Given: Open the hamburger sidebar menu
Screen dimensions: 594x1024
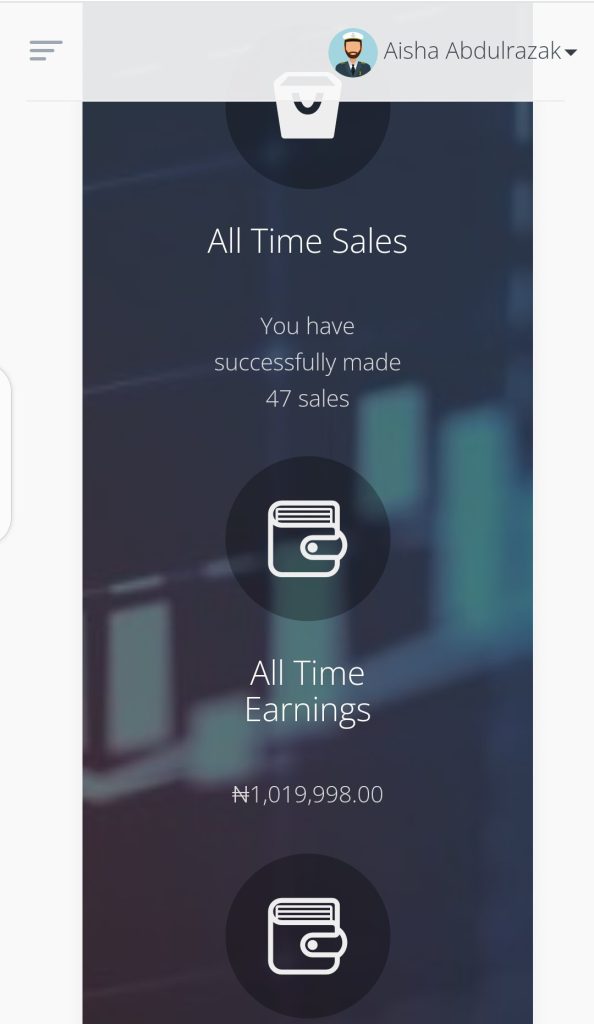Looking at the screenshot, I should coord(46,50).
